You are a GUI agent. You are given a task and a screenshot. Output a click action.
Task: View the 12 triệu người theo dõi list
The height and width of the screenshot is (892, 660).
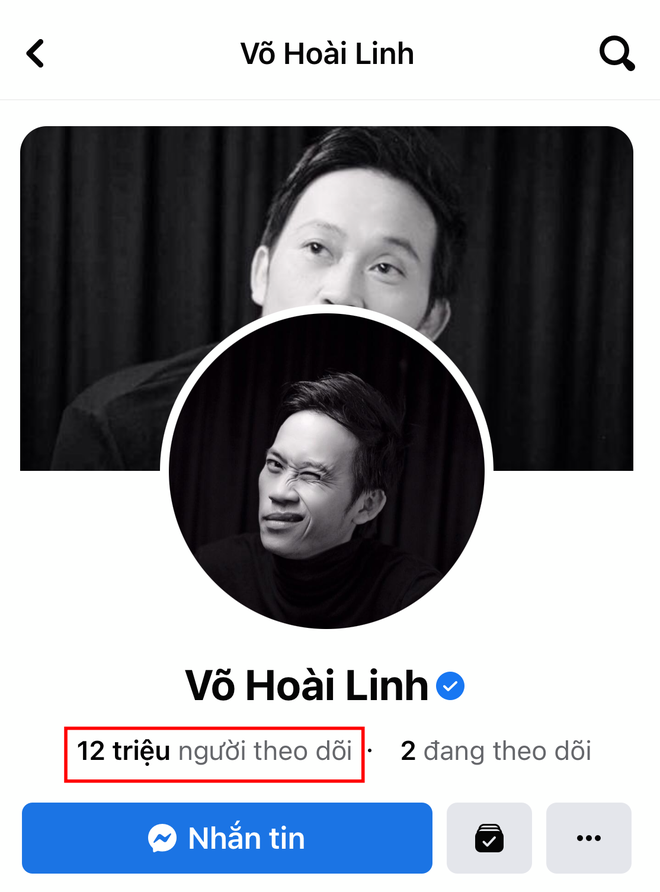[214, 751]
